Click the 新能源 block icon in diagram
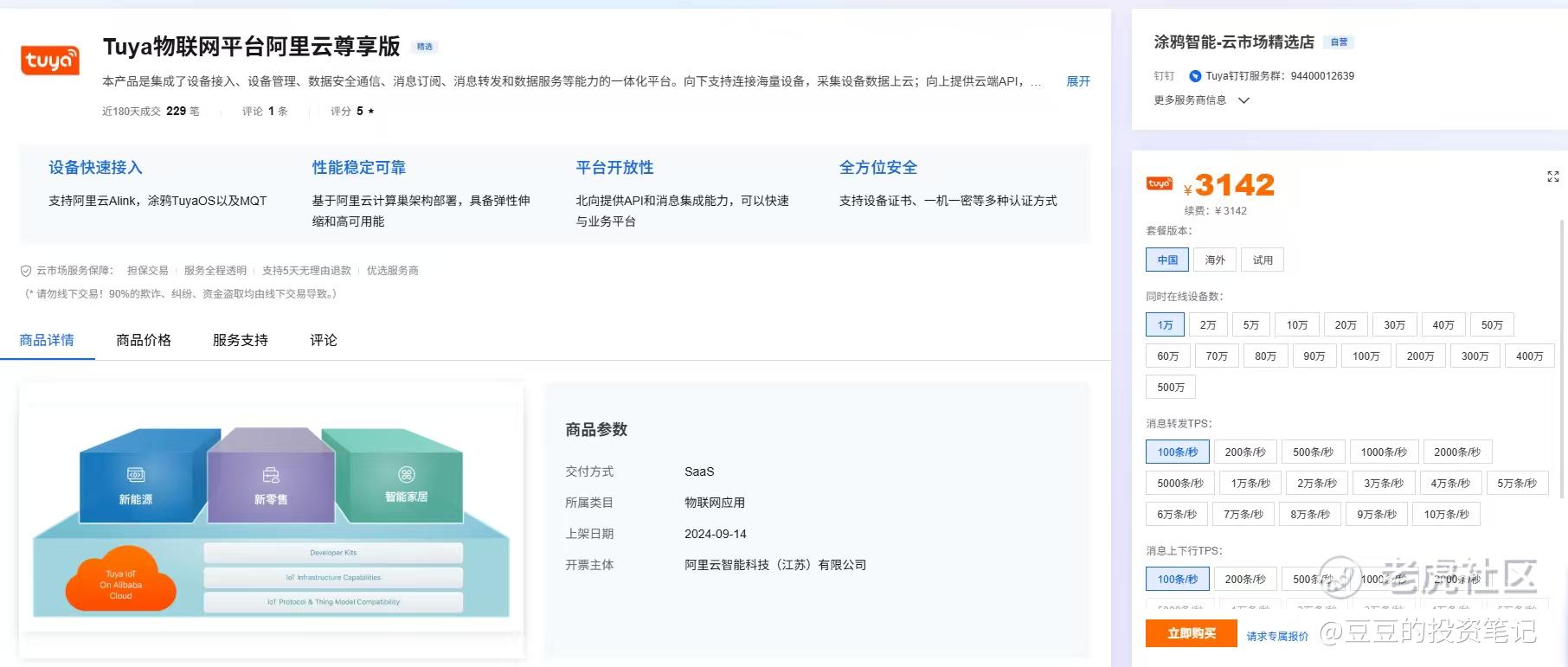 point(136,475)
